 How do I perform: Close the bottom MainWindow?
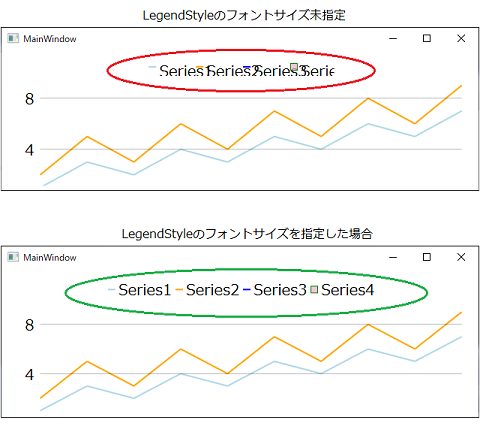click(x=461, y=257)
